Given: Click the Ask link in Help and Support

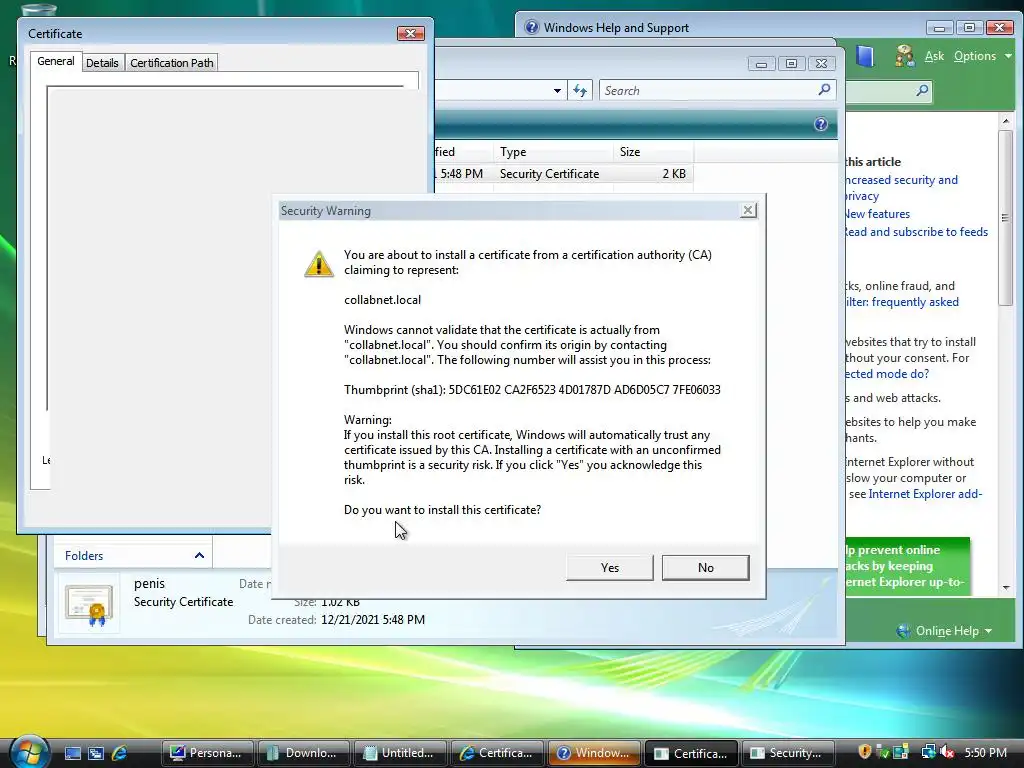Looking at the screenshot, I should point(934,56).
